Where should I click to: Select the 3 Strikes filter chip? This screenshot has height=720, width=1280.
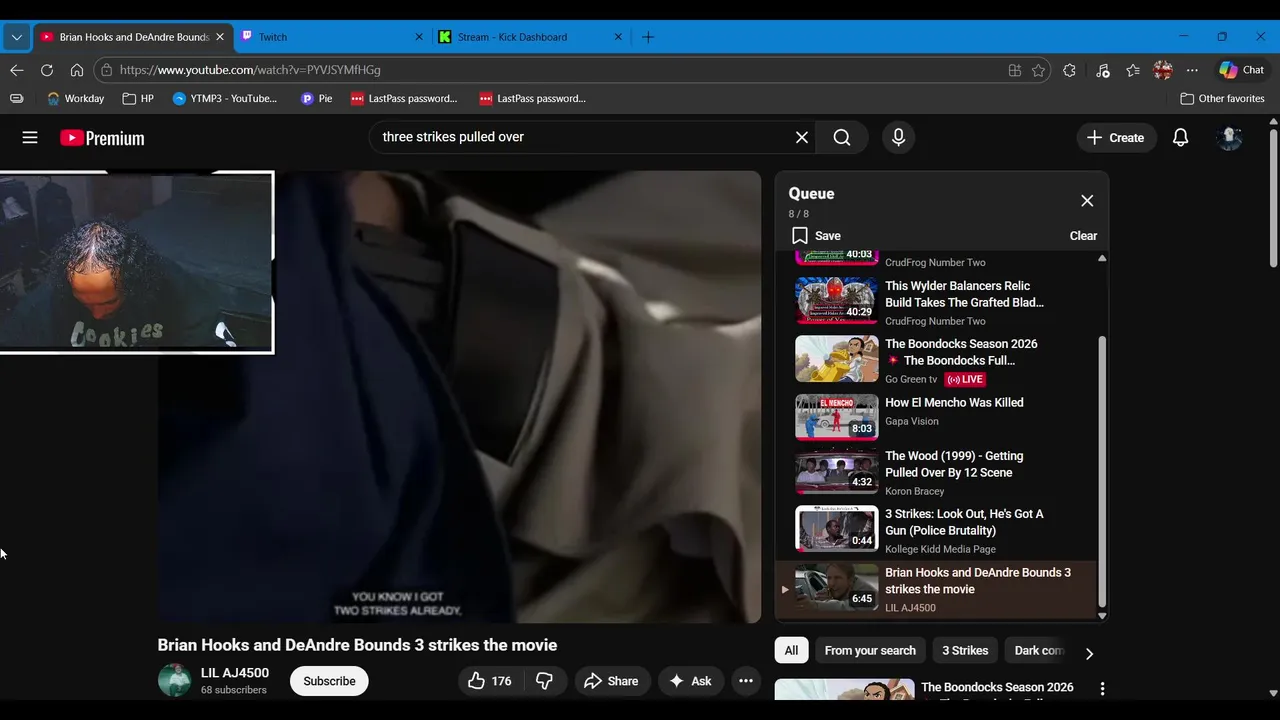coord(965,651)
